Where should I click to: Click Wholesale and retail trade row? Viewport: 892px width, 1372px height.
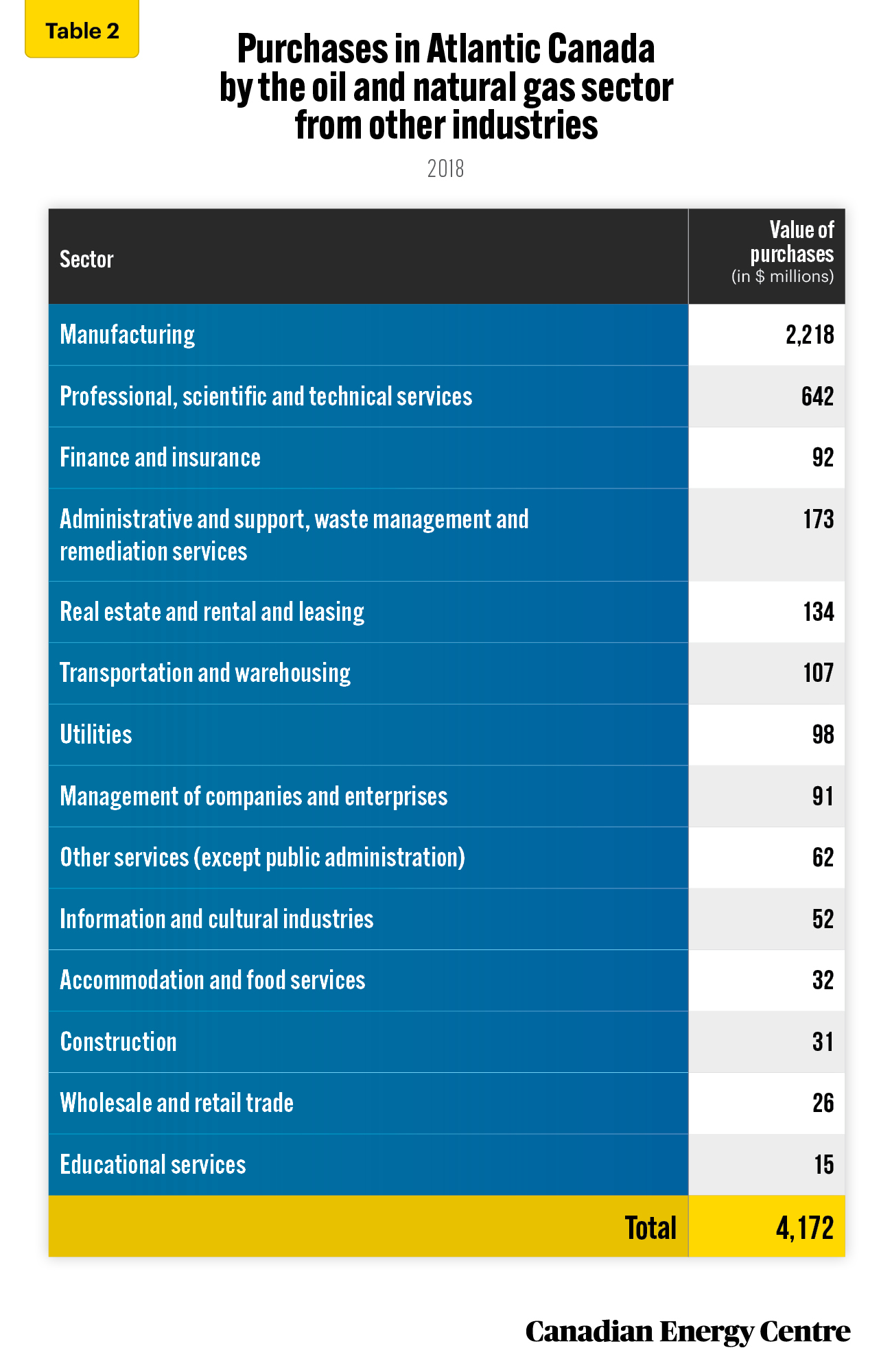447,1103
